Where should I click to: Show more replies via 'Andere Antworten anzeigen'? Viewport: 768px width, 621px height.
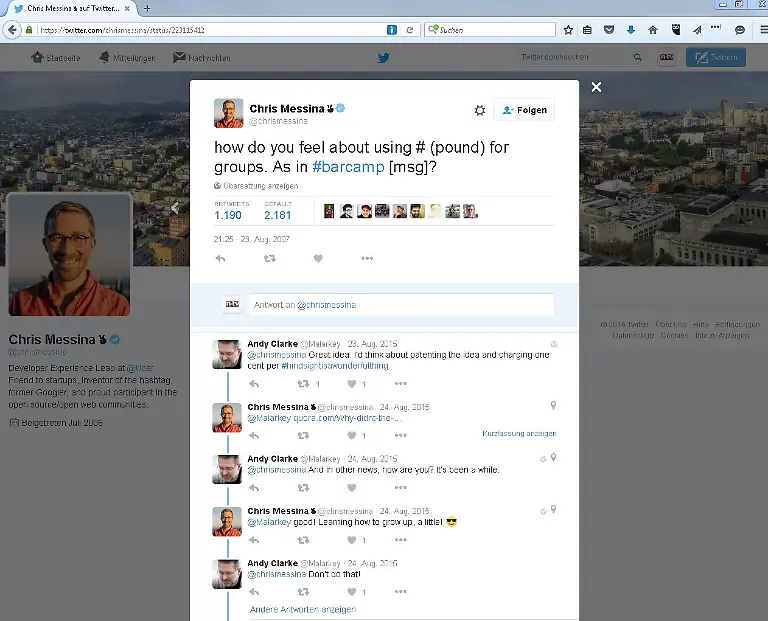(302, 609)
